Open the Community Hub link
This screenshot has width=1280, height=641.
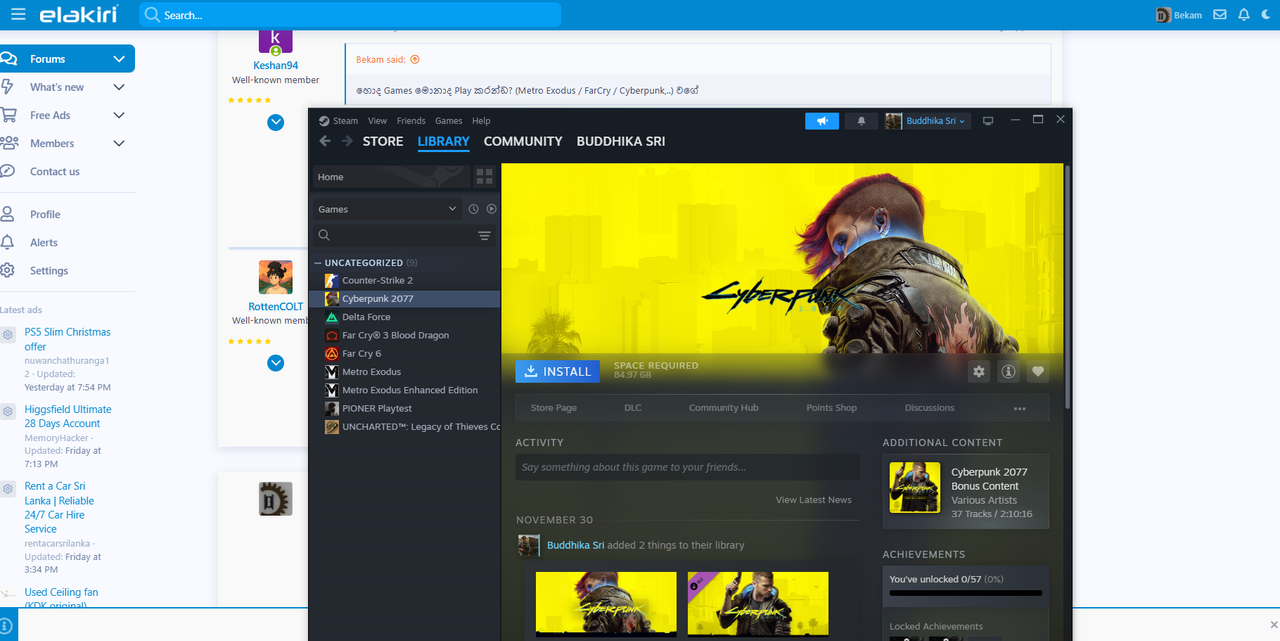pyautogui.click(x=724, y=408)
